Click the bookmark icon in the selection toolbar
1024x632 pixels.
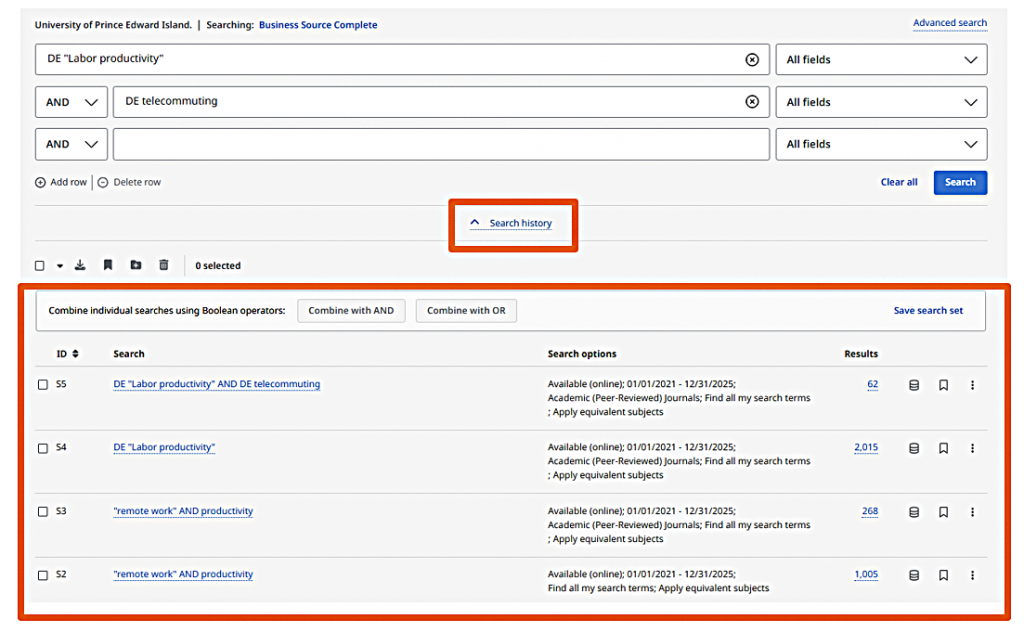click(108, 265)
